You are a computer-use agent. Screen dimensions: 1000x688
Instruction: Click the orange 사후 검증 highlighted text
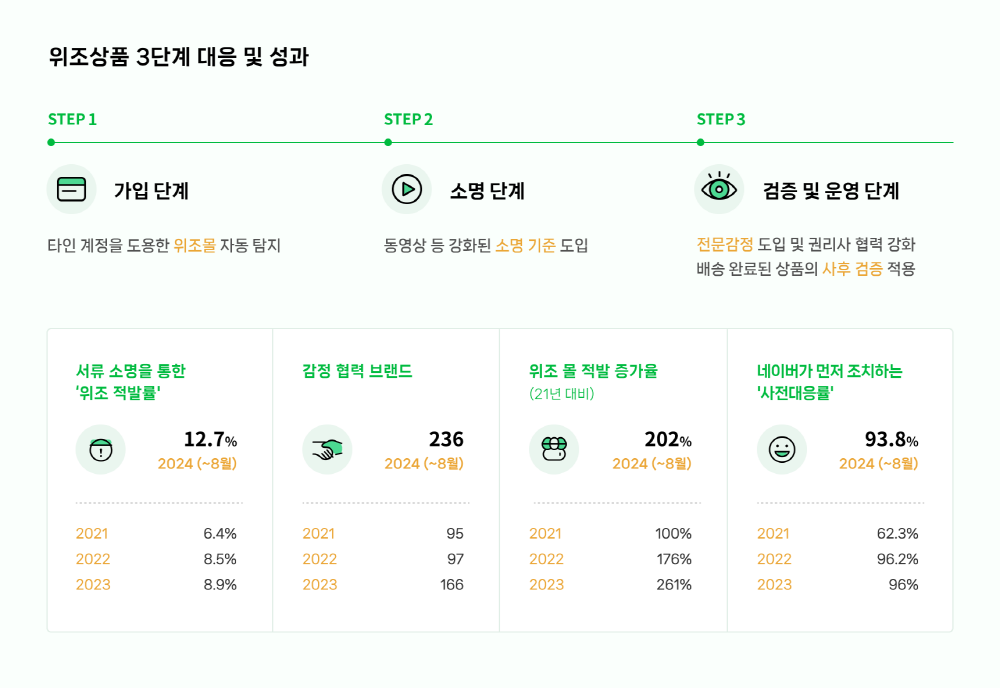(x=853, y=268)
